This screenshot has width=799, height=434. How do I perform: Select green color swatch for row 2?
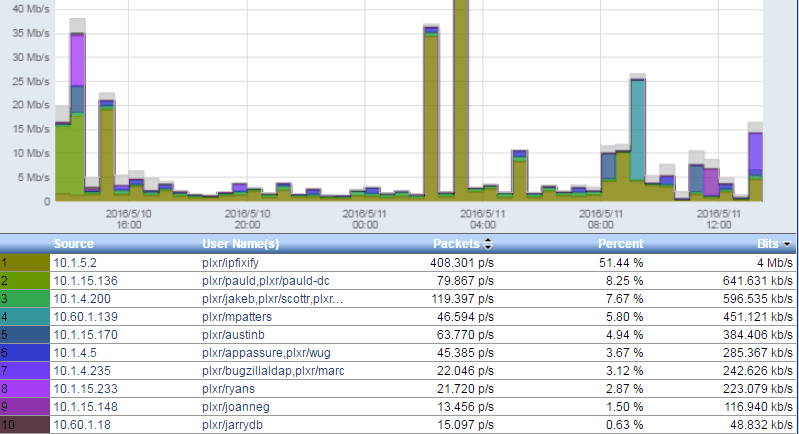point(25,281)
